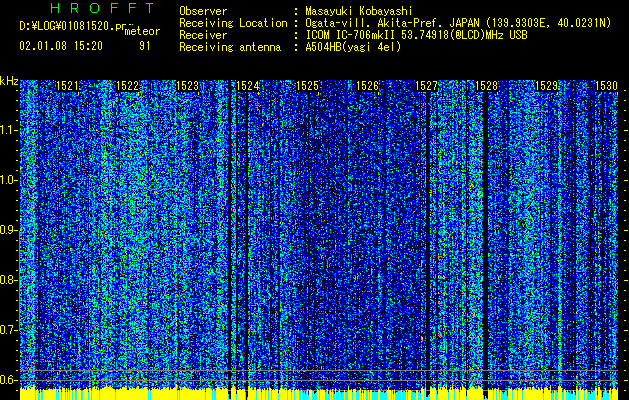Click the 1522 time marker

[x=127, y=86]
